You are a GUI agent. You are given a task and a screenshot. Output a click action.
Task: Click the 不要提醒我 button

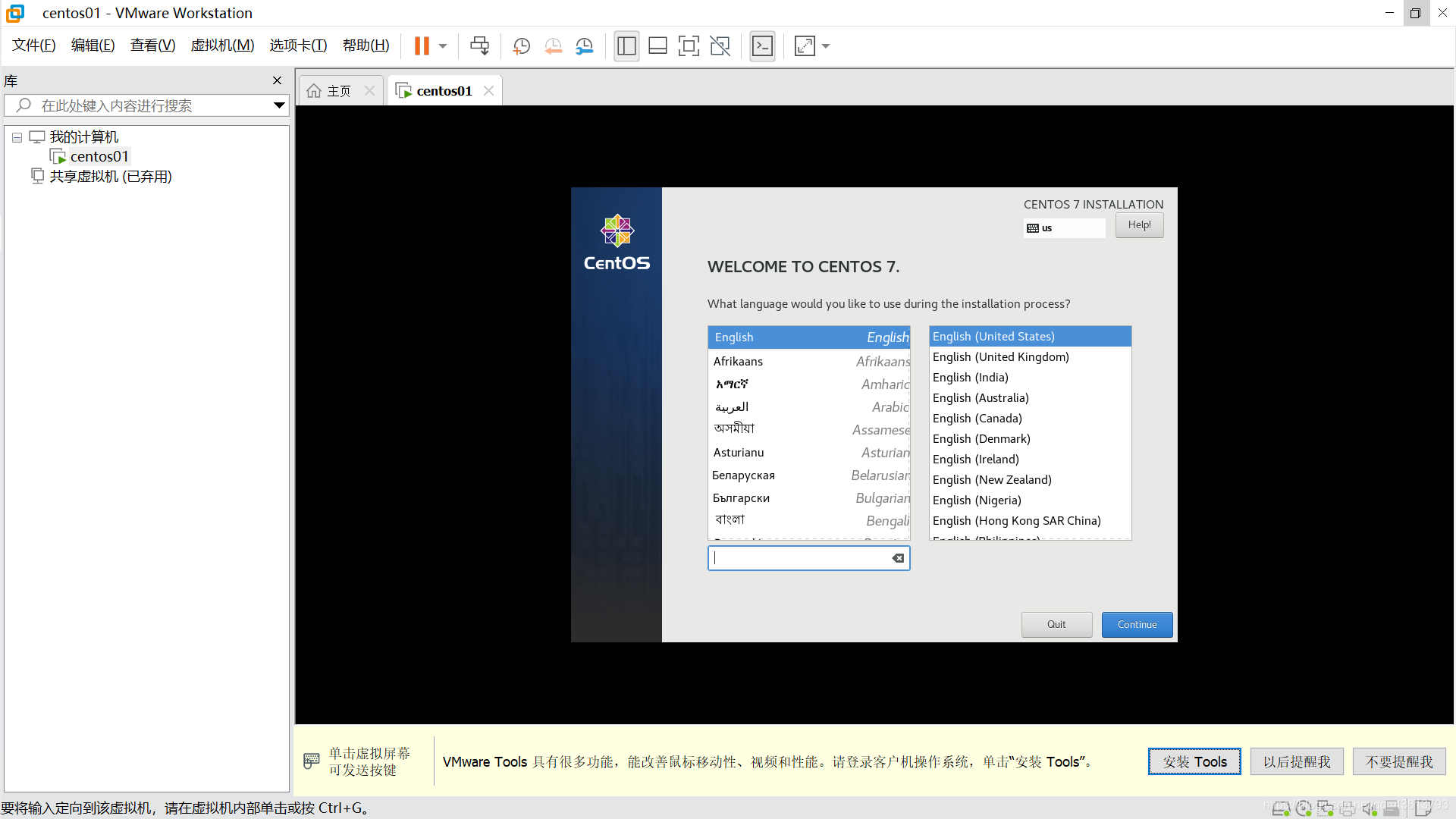1399,761
